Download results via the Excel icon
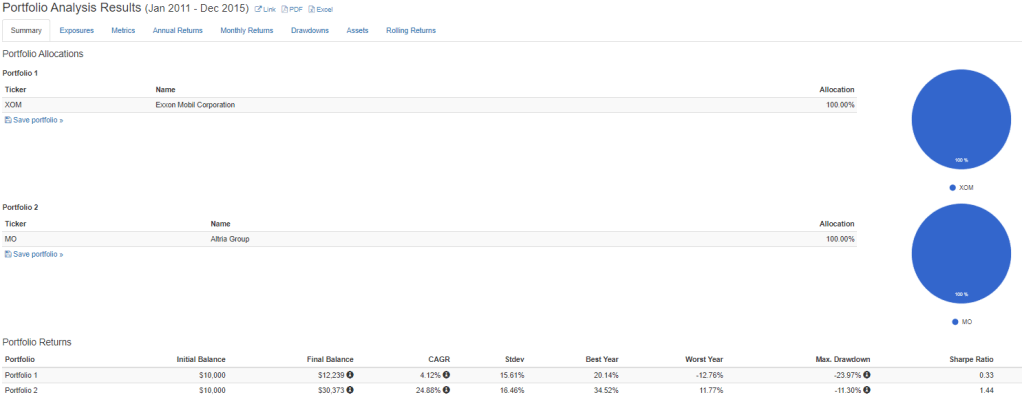 click(311, 9)
